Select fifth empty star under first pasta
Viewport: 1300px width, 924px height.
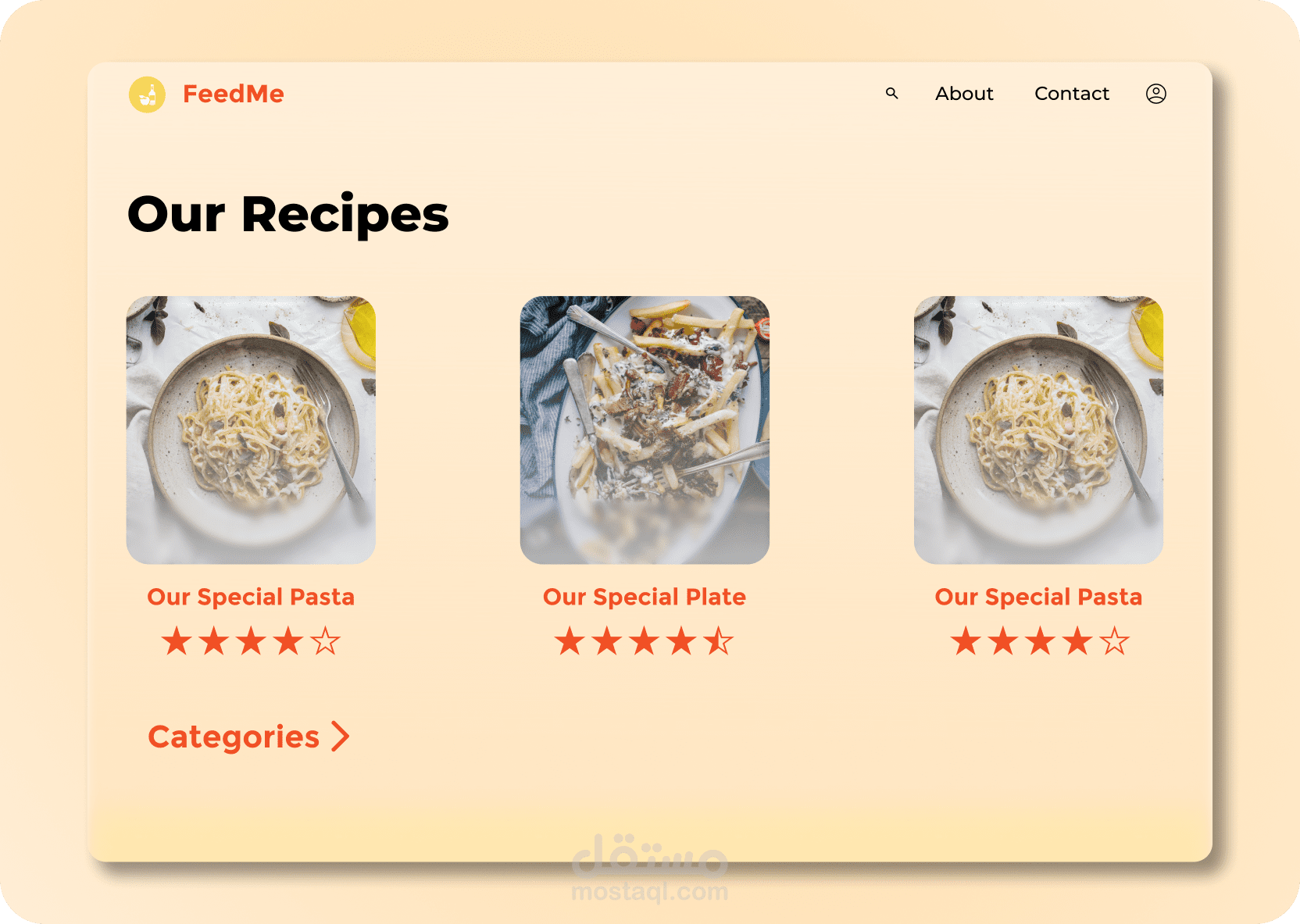point(326,641)
